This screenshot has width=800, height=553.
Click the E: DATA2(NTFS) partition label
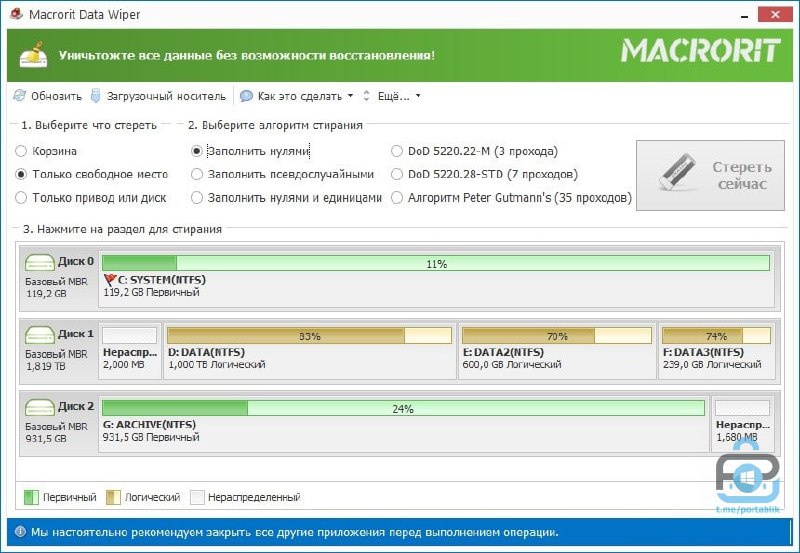pyautogui.click(x=503, y=352)
